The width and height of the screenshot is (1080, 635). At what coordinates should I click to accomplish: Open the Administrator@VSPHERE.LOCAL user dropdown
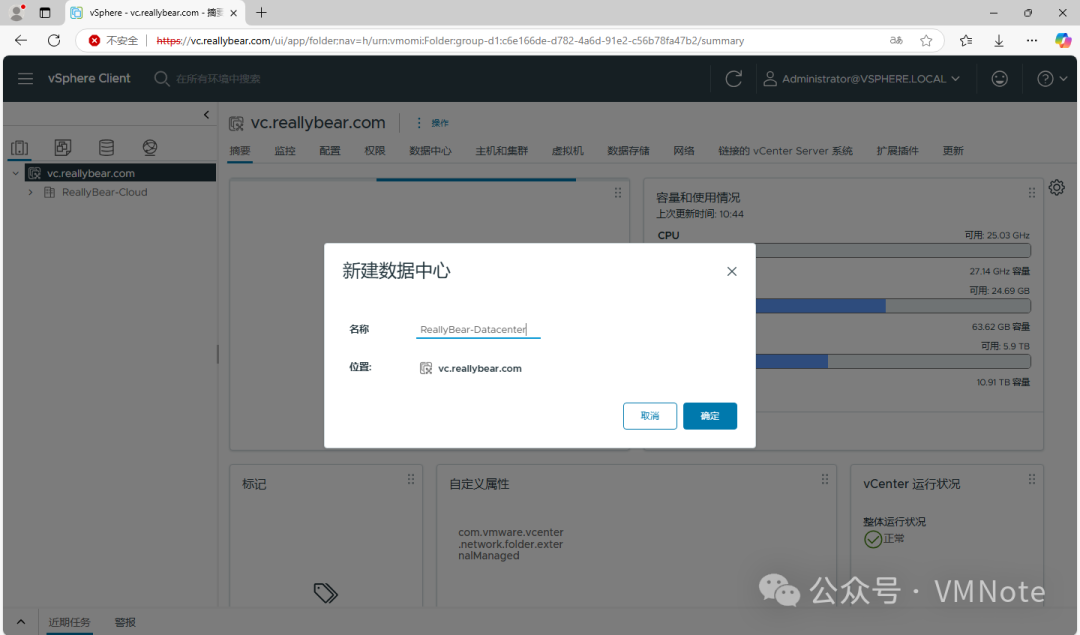[x=861, y=79]
